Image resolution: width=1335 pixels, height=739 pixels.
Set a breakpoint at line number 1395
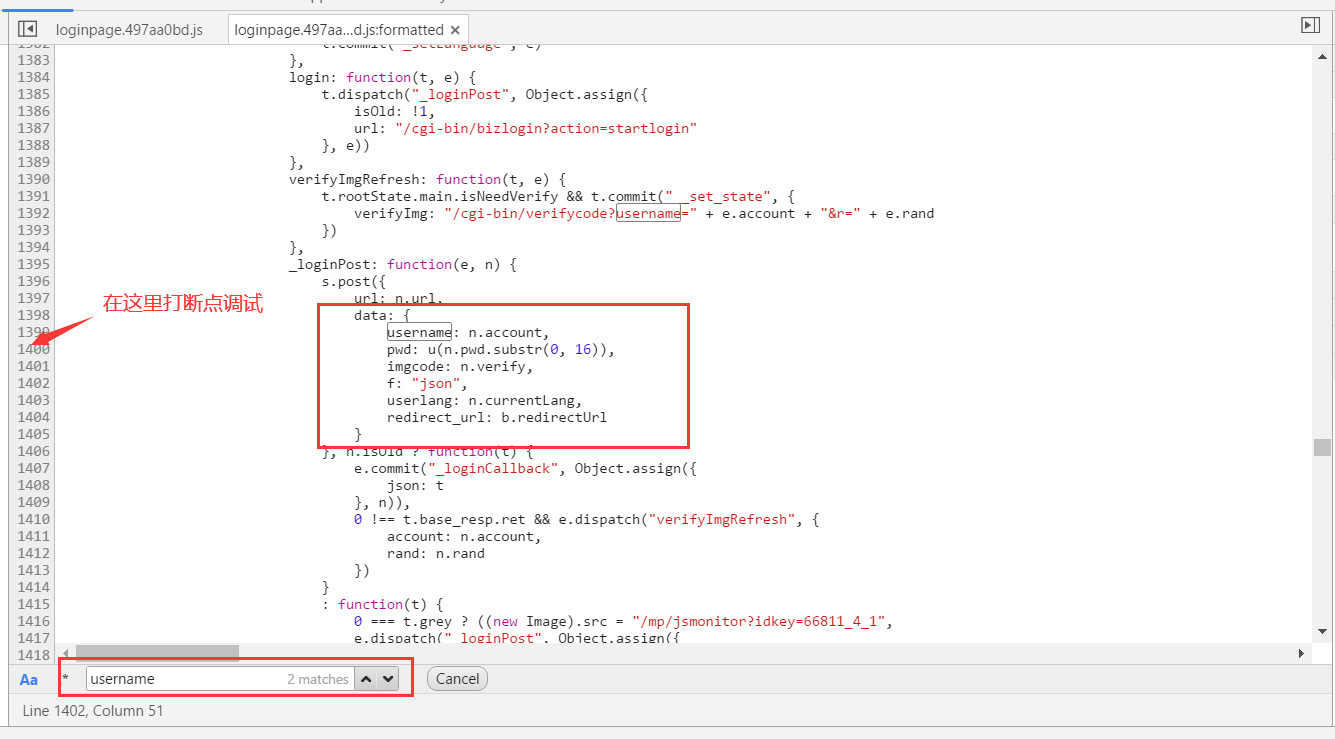click(34, 264)
